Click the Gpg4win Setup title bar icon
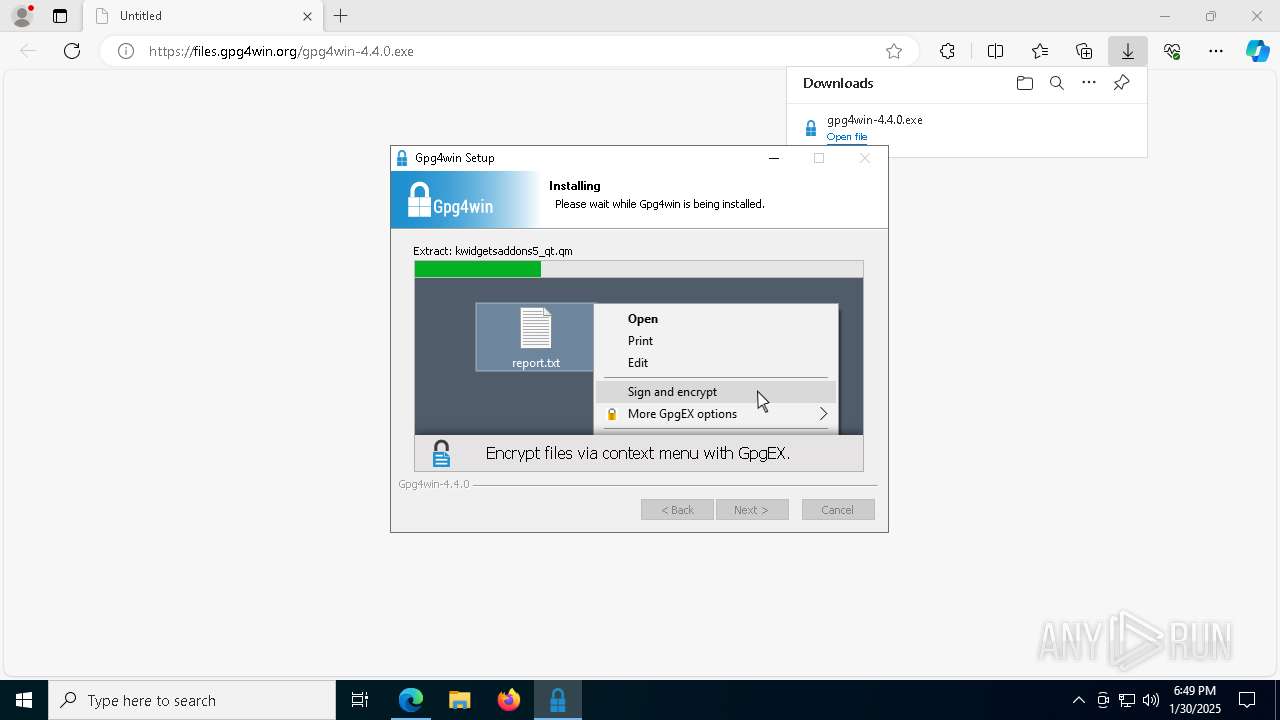The height and width of the screenshot is (720, 1280). point(402,158)
